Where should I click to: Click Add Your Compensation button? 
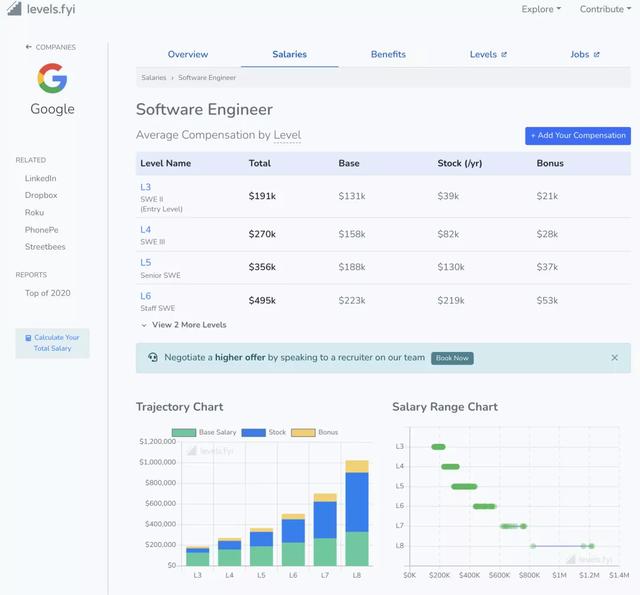point(578,135)
